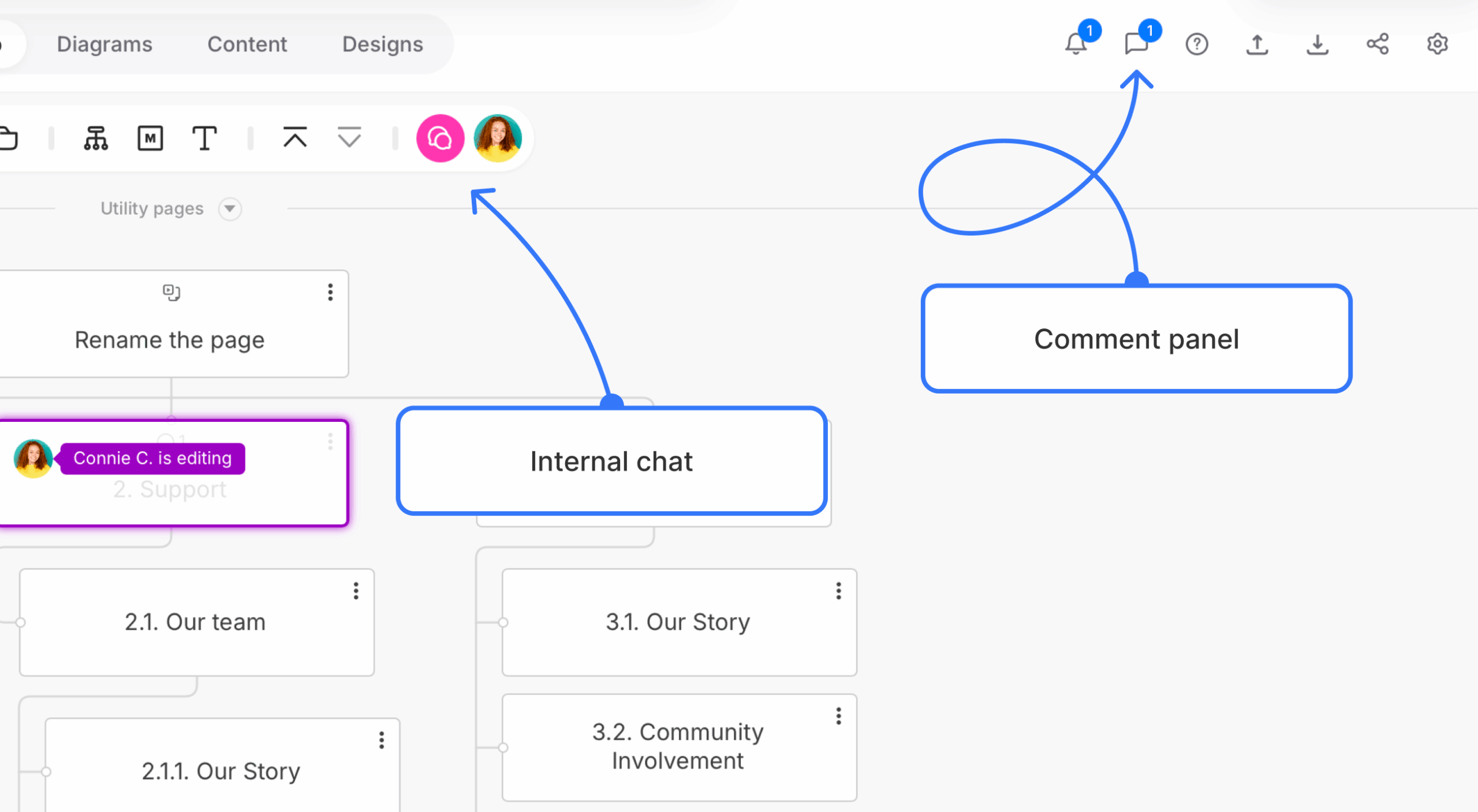Switch to the Diagrams tab

(104, 44)
